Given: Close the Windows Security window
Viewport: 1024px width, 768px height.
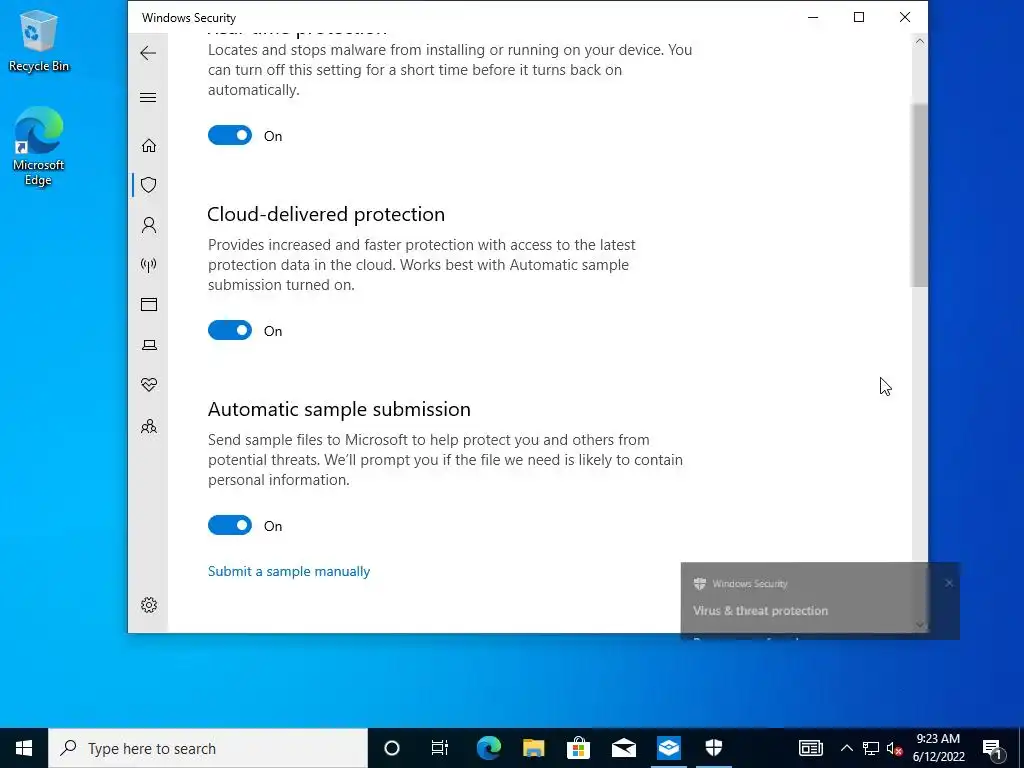Looking at the screenshot, I should [904, 18].
